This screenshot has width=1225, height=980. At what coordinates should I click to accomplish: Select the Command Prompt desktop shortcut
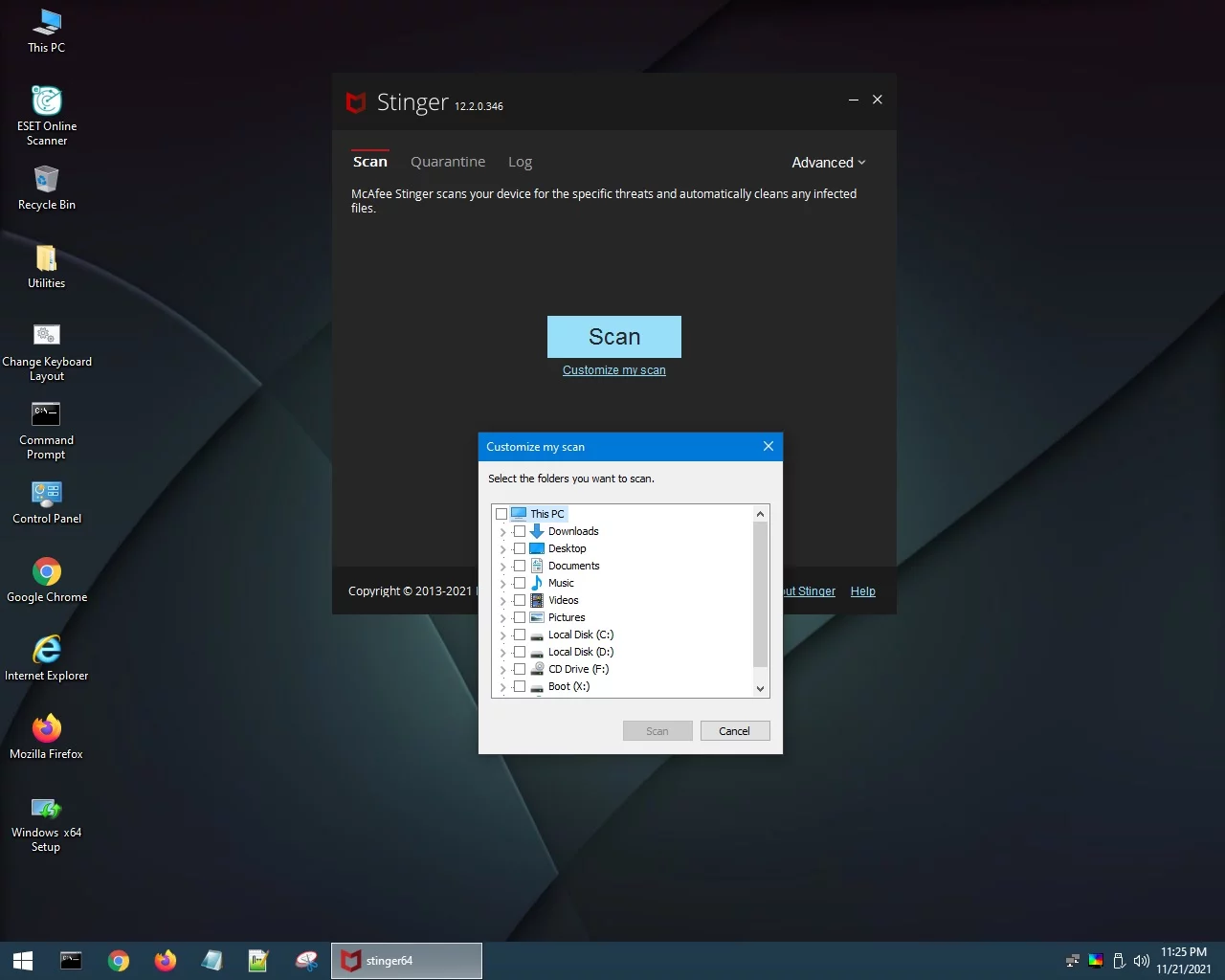click(46, 431)
